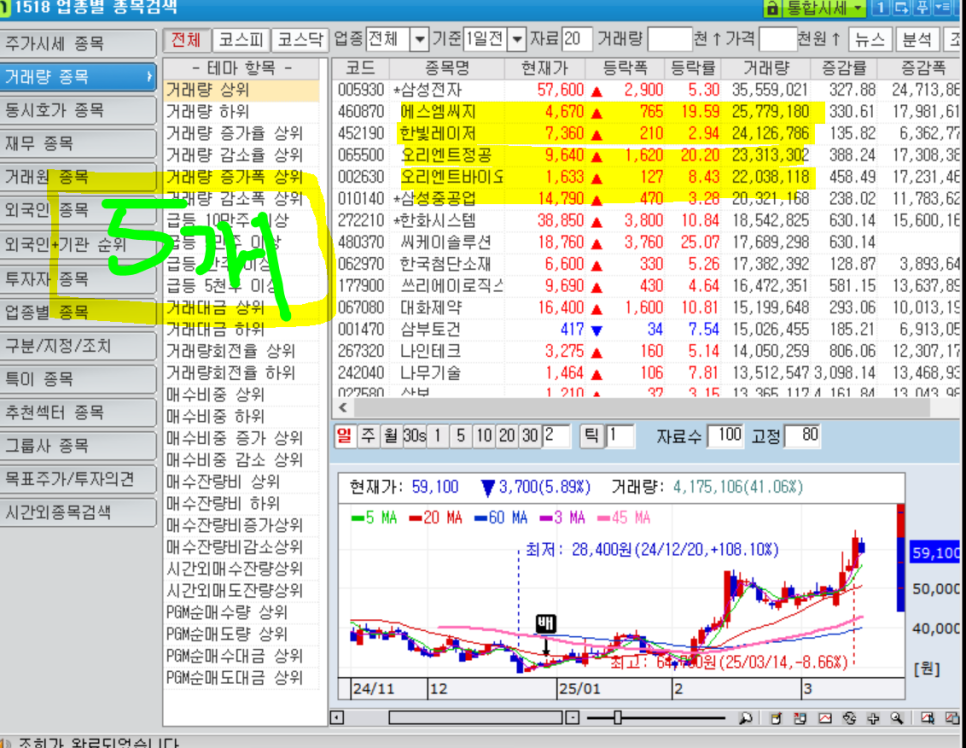Viewport: 966px width, 748px height.
Task: Open 재무 종목 in left menu
Action: point(78,144)
